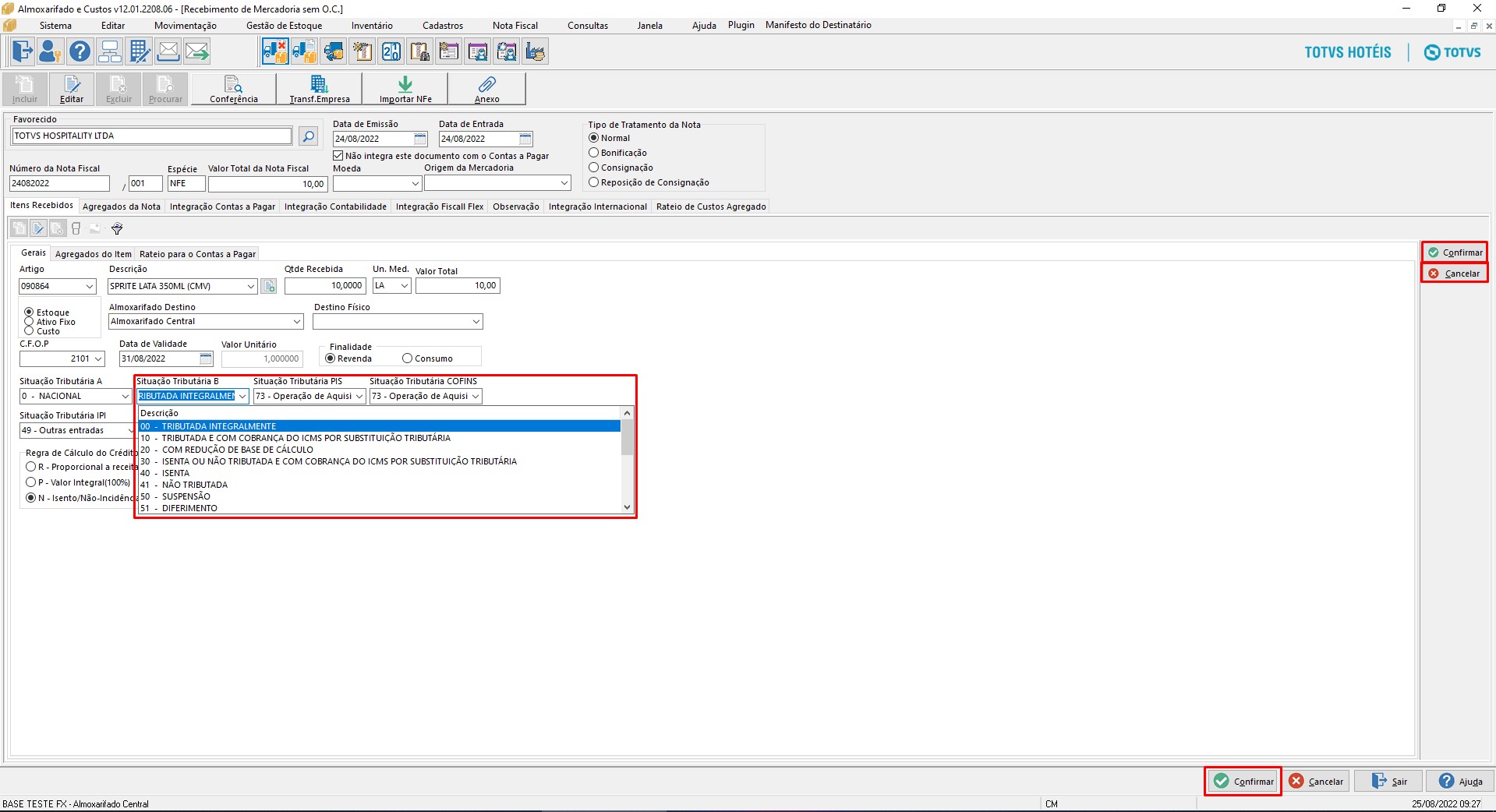Click the Sair button
1496x812 pixels.
(x=1388, y=781)
